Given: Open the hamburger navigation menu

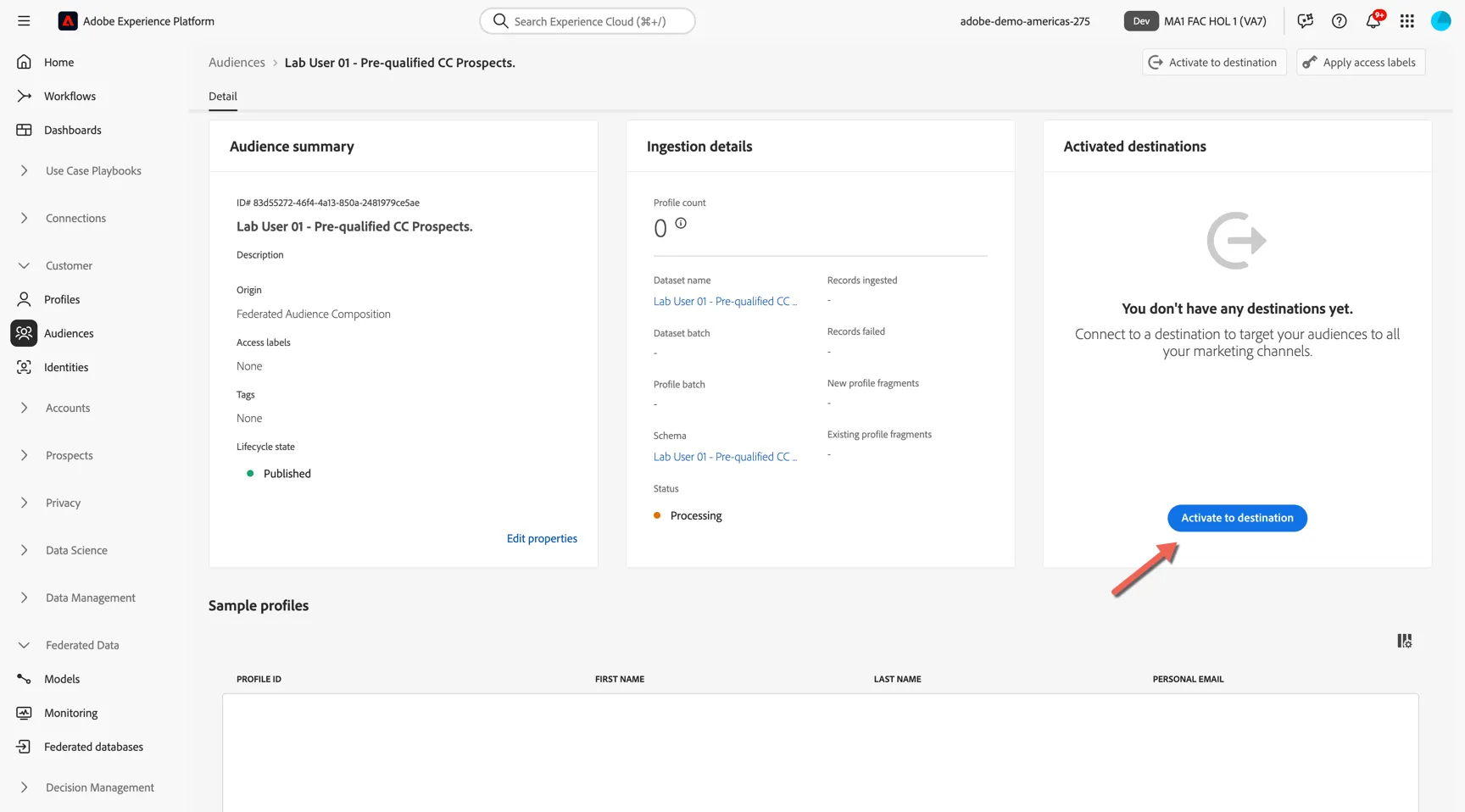Looking at the screenshot, I should click(x=24, y=21).
